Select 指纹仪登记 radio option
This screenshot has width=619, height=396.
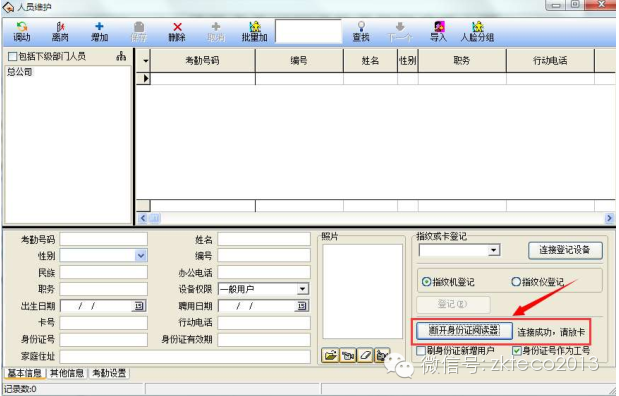click(516, 282)
